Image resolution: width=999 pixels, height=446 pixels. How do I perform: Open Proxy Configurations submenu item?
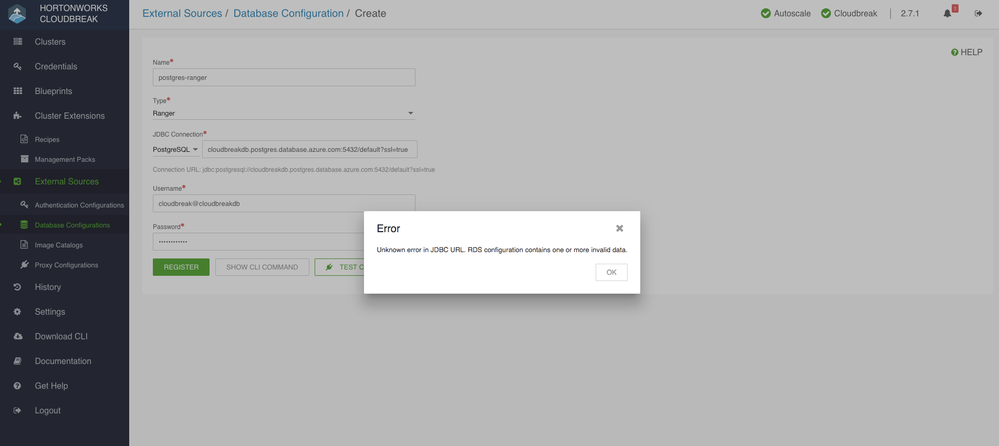pyautogui.click(x=64, y=265)
